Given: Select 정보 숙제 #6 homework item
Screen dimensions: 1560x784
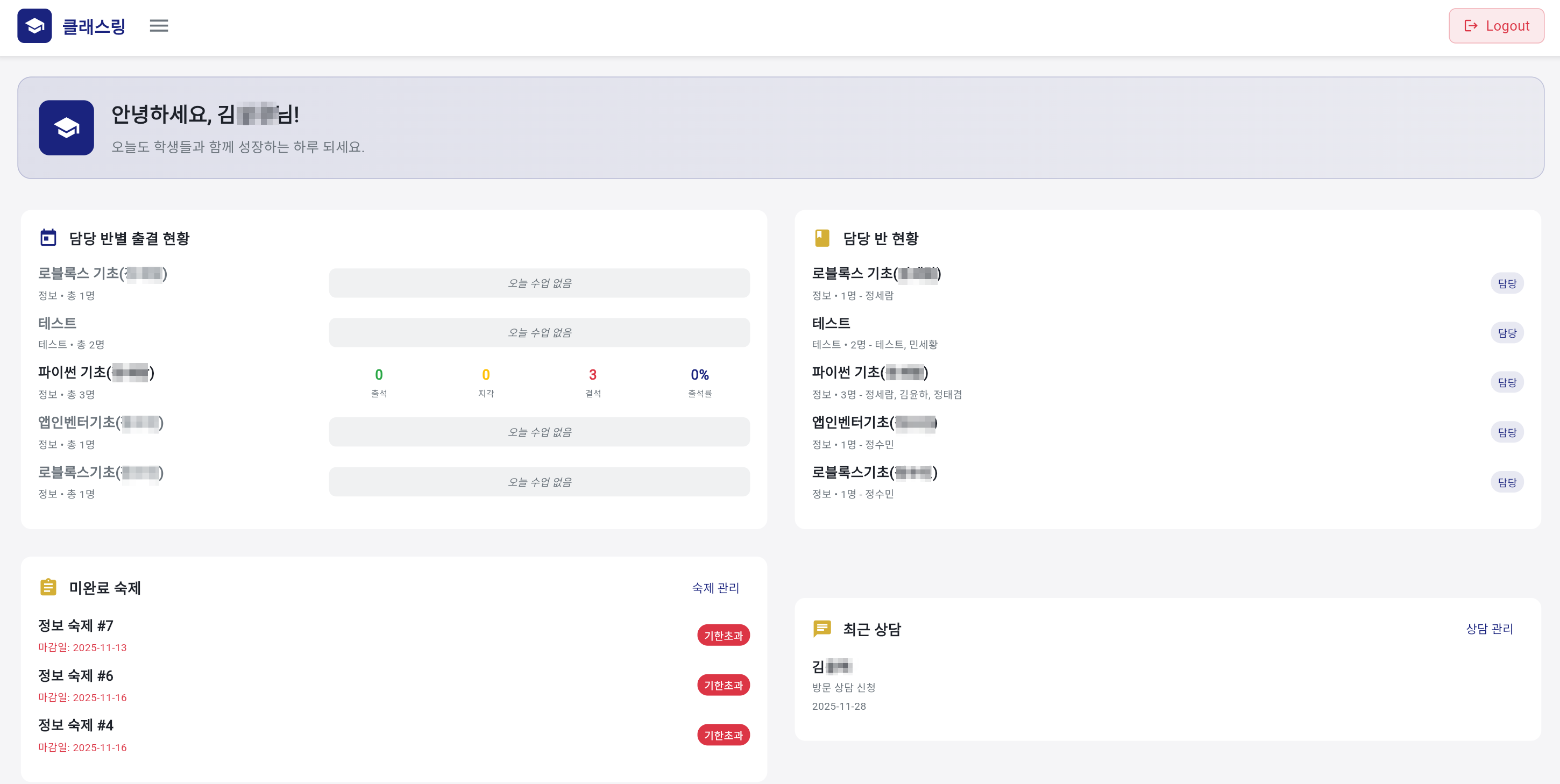Looking at the screenshot, I should coord(76,675).
